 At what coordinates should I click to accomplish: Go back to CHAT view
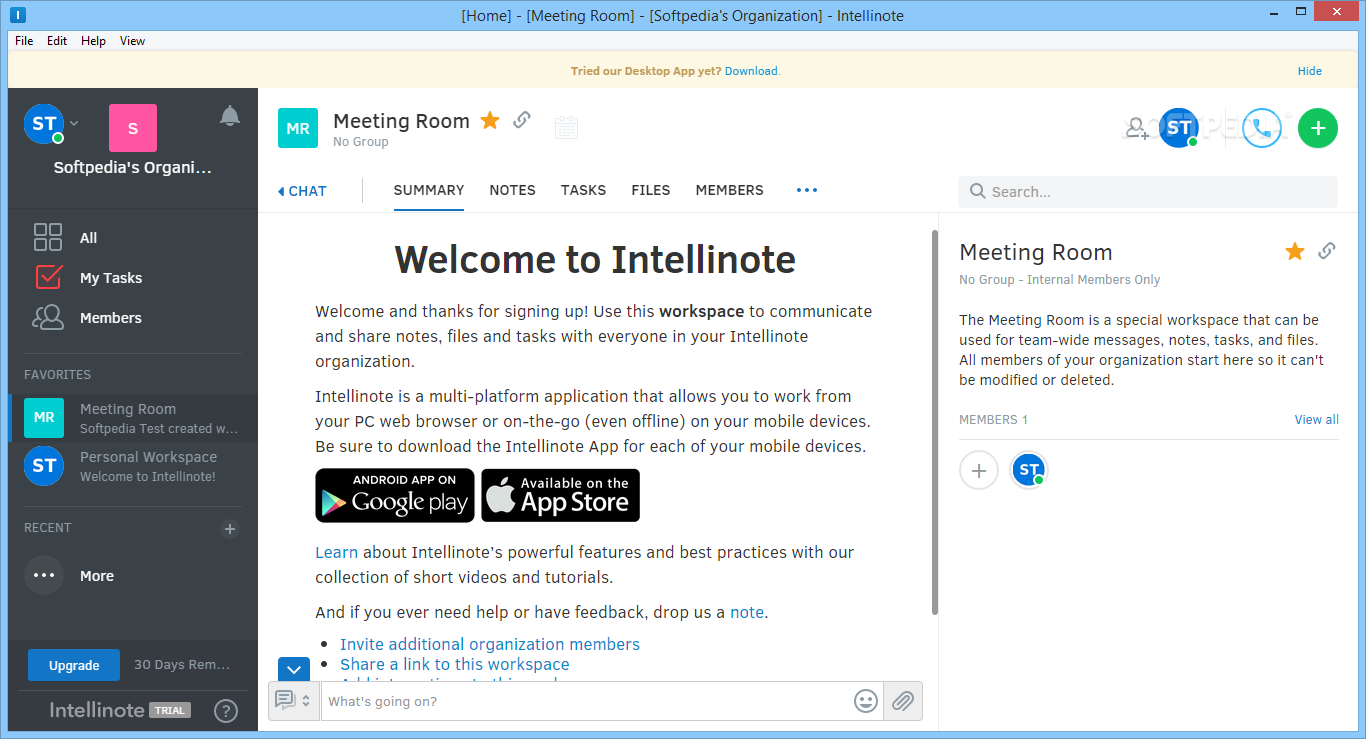point(302,191)
